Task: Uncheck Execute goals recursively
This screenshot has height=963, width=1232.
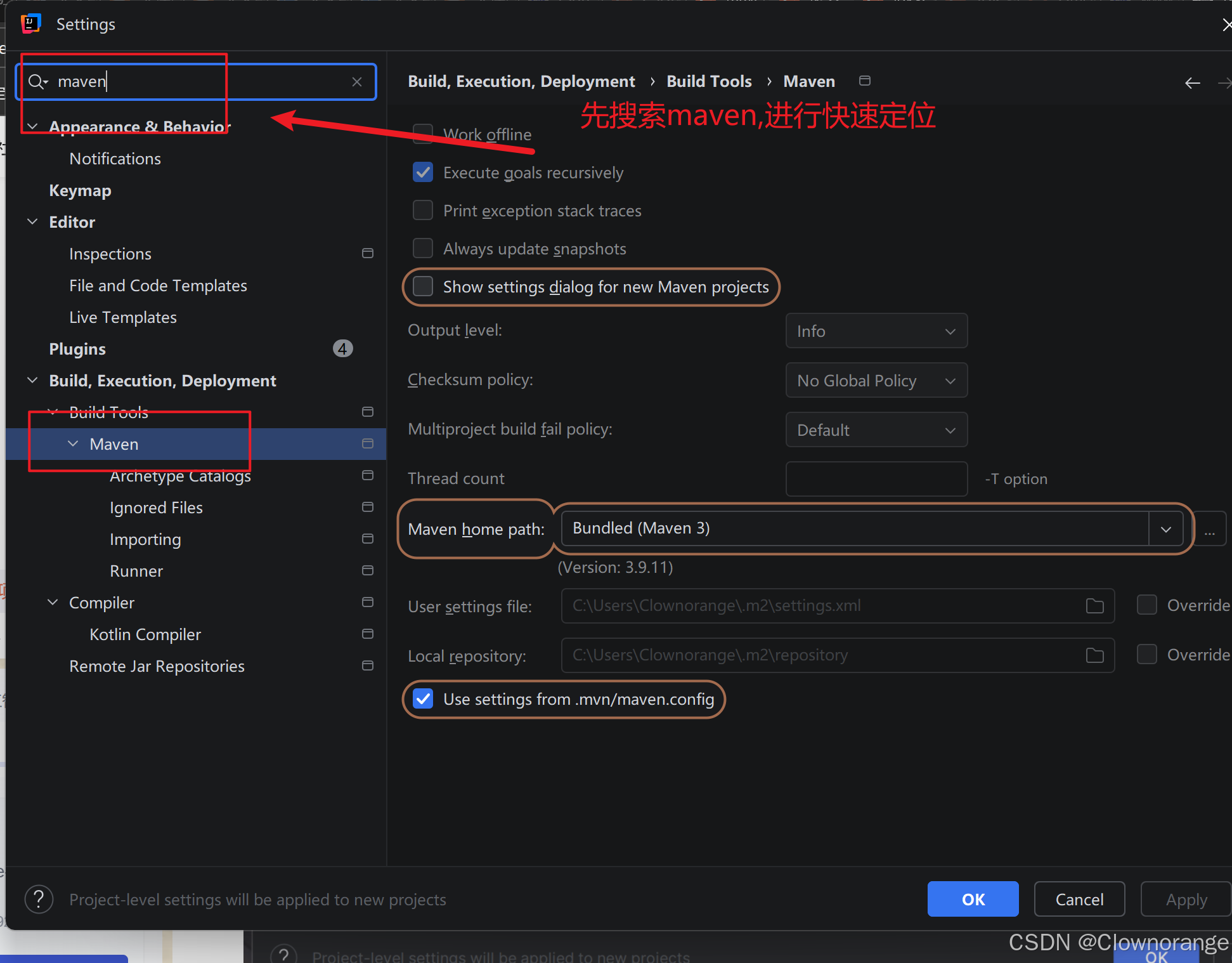Action: click(x=423, y=173)
